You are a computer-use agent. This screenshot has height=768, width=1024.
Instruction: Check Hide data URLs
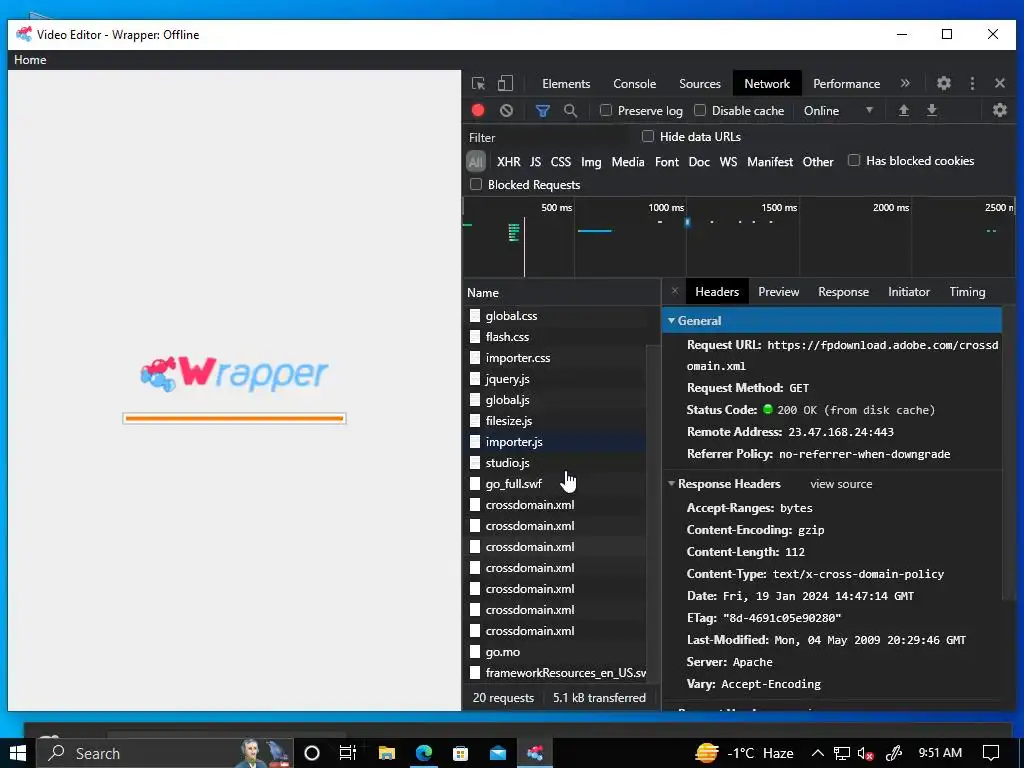[648, 136]
